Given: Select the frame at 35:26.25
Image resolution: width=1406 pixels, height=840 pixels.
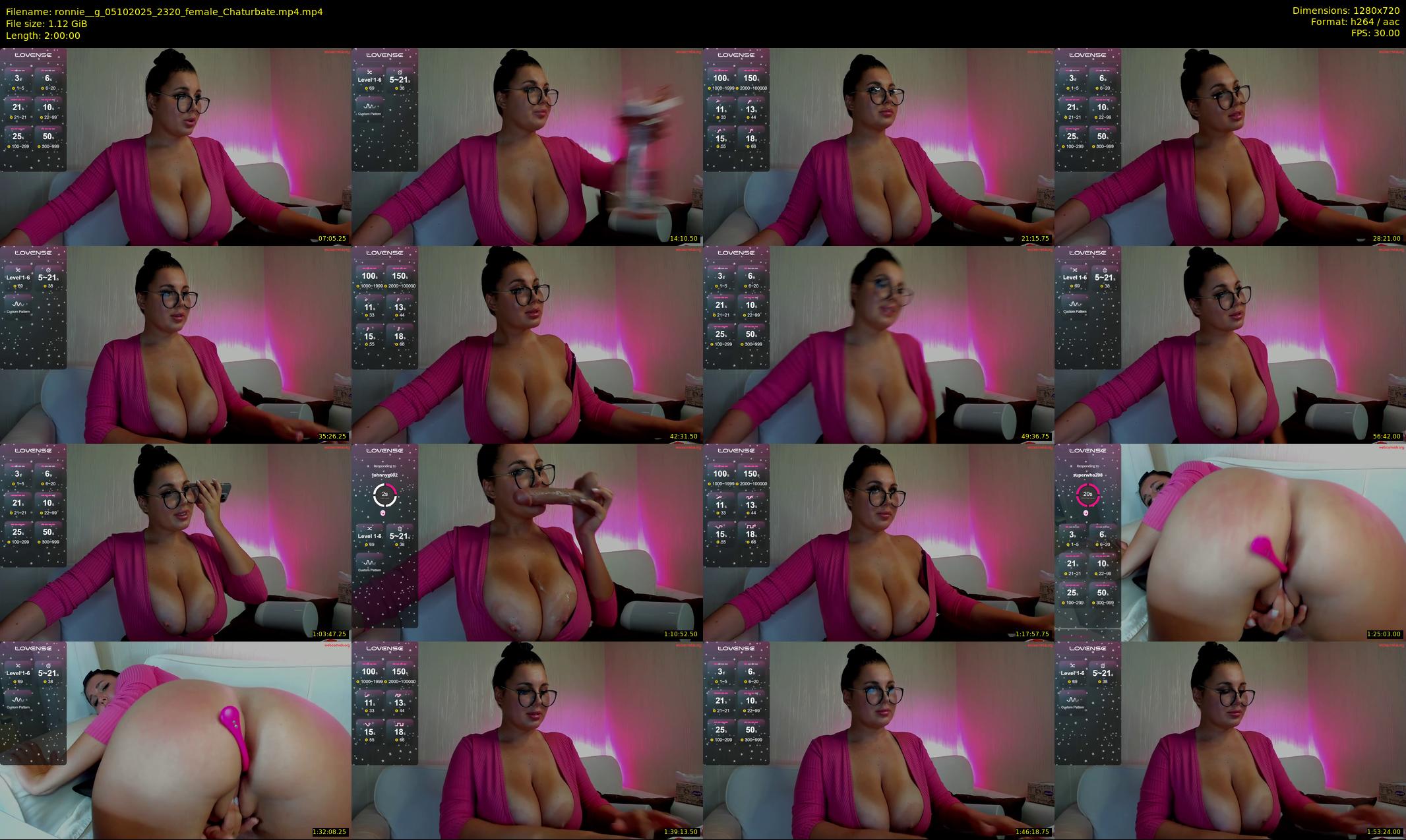Looking at the screenshot, I should 175,344.
